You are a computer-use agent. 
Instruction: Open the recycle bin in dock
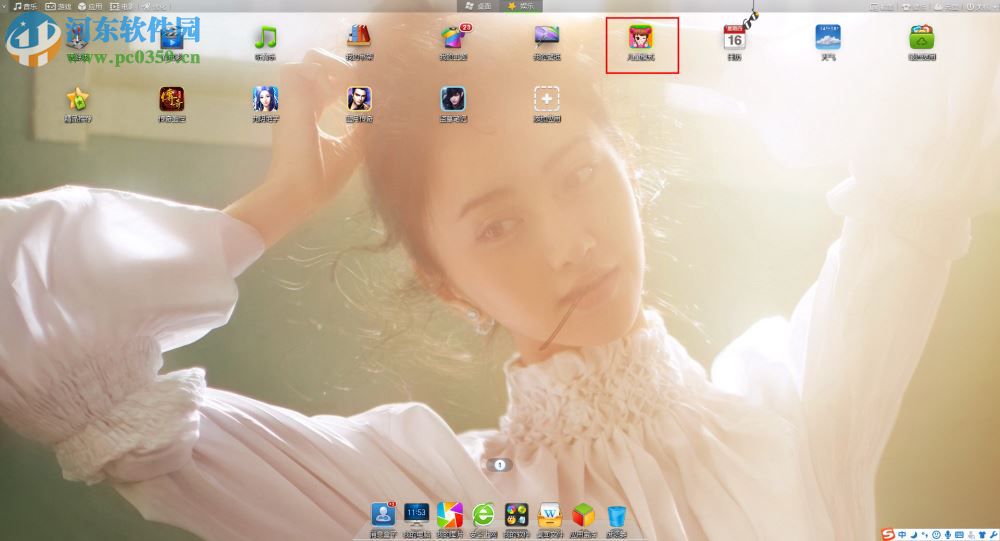[x=617, y=515]
